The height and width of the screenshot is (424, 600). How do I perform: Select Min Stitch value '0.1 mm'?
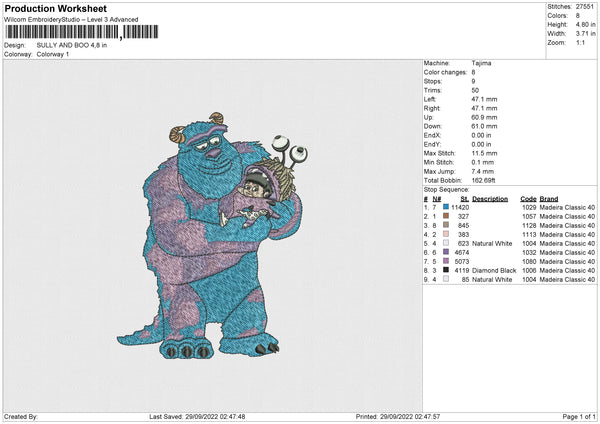(483, 162)
